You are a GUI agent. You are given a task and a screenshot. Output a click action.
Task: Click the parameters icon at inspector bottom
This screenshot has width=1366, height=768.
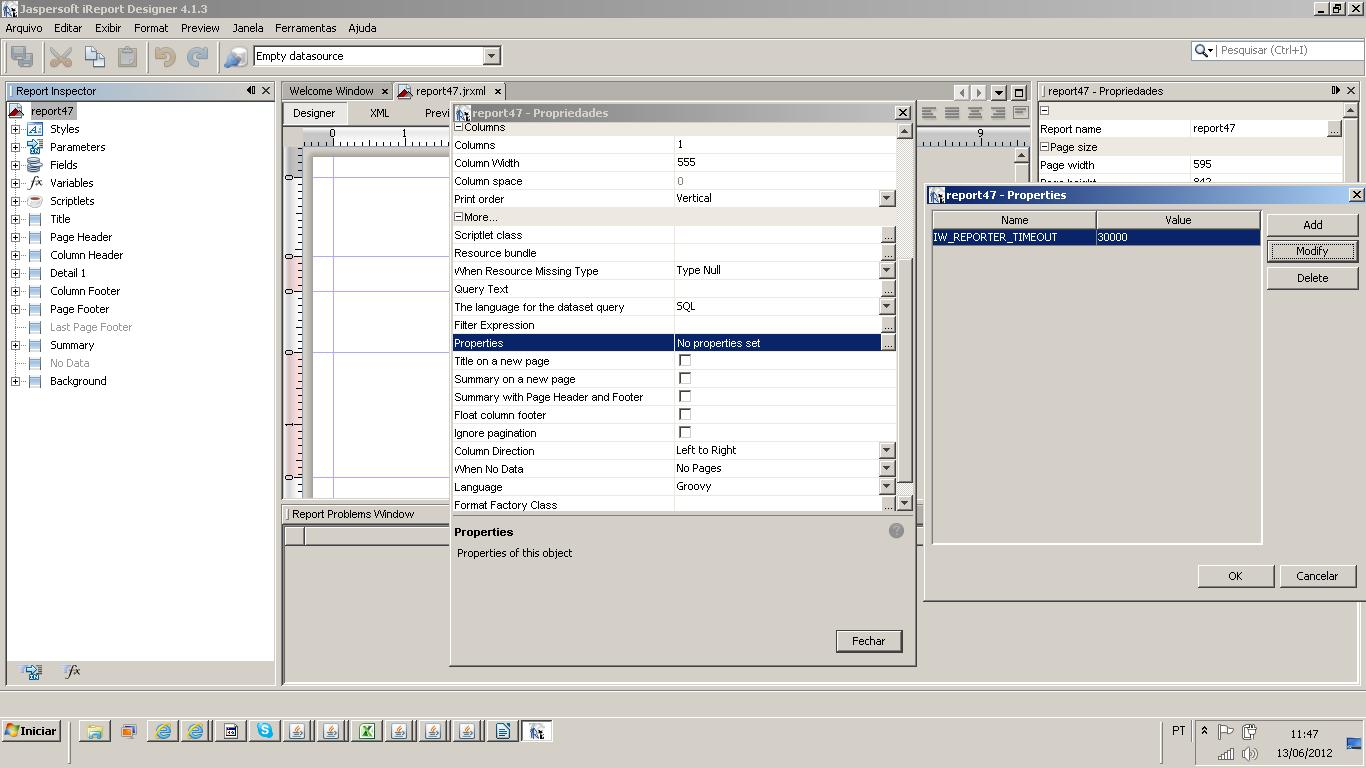(33, 672)
